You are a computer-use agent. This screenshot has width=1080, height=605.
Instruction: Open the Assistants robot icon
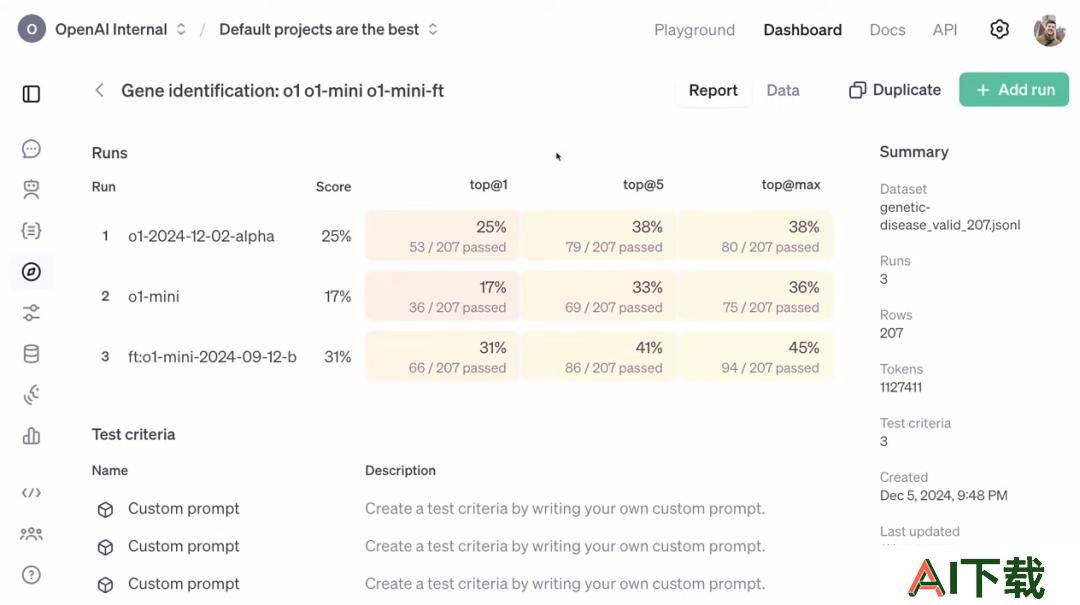[x=31, y=189]
